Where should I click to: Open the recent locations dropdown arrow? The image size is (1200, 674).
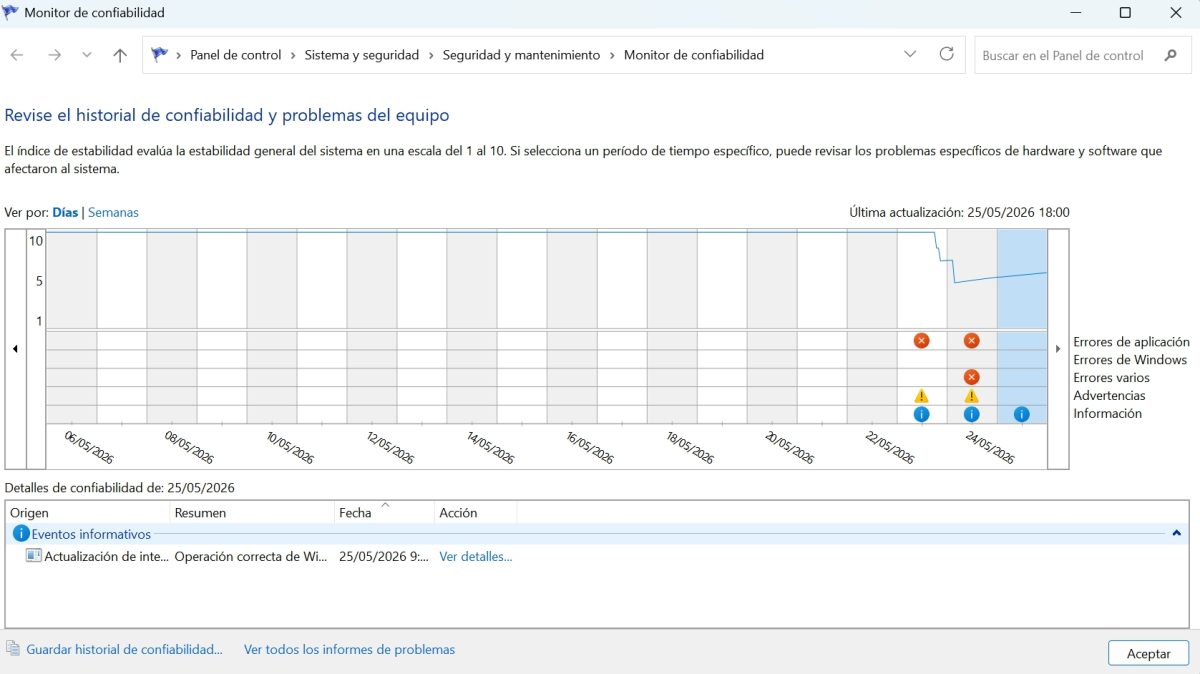coord(86,55)
